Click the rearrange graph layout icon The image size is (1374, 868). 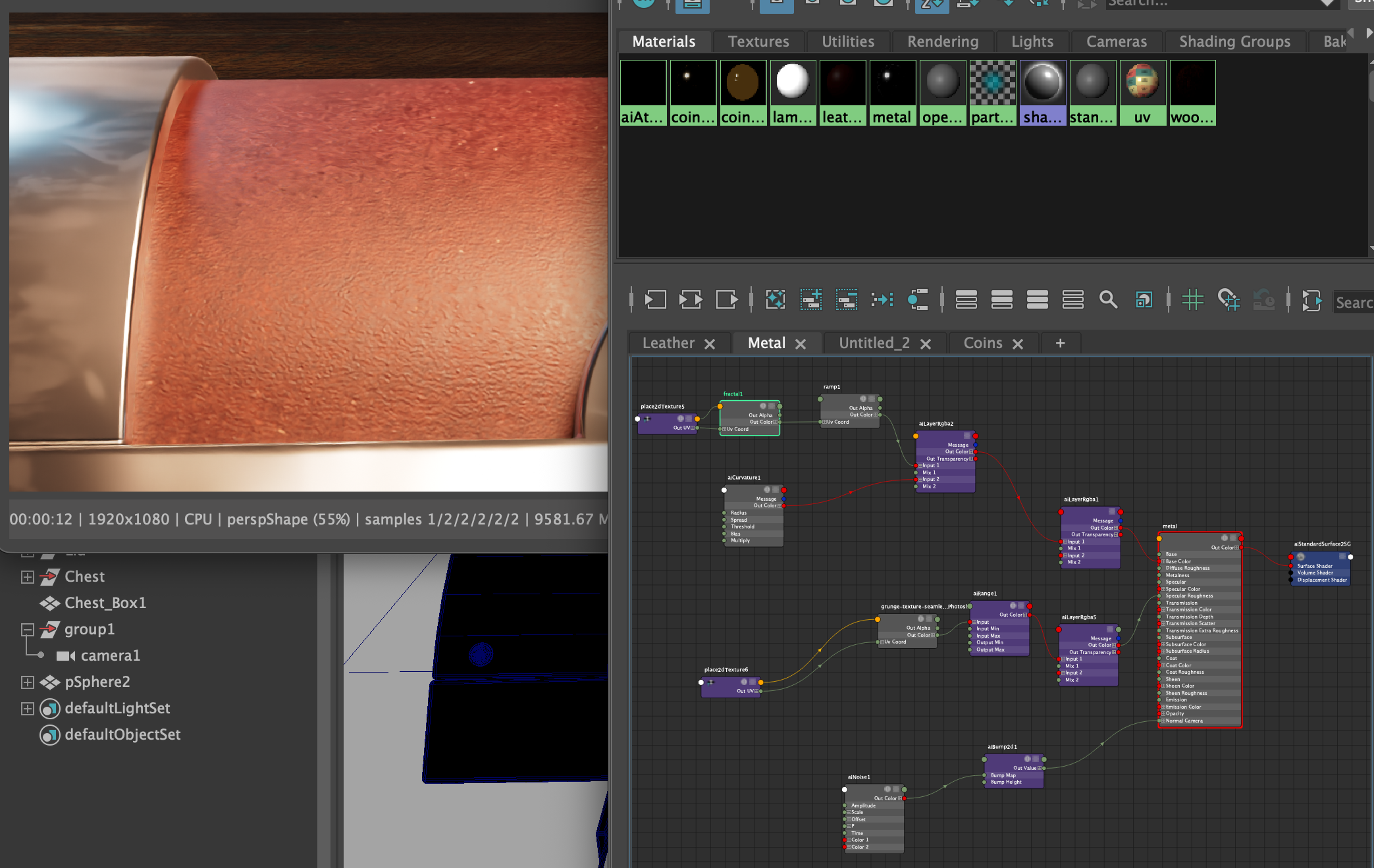(882, 300)
